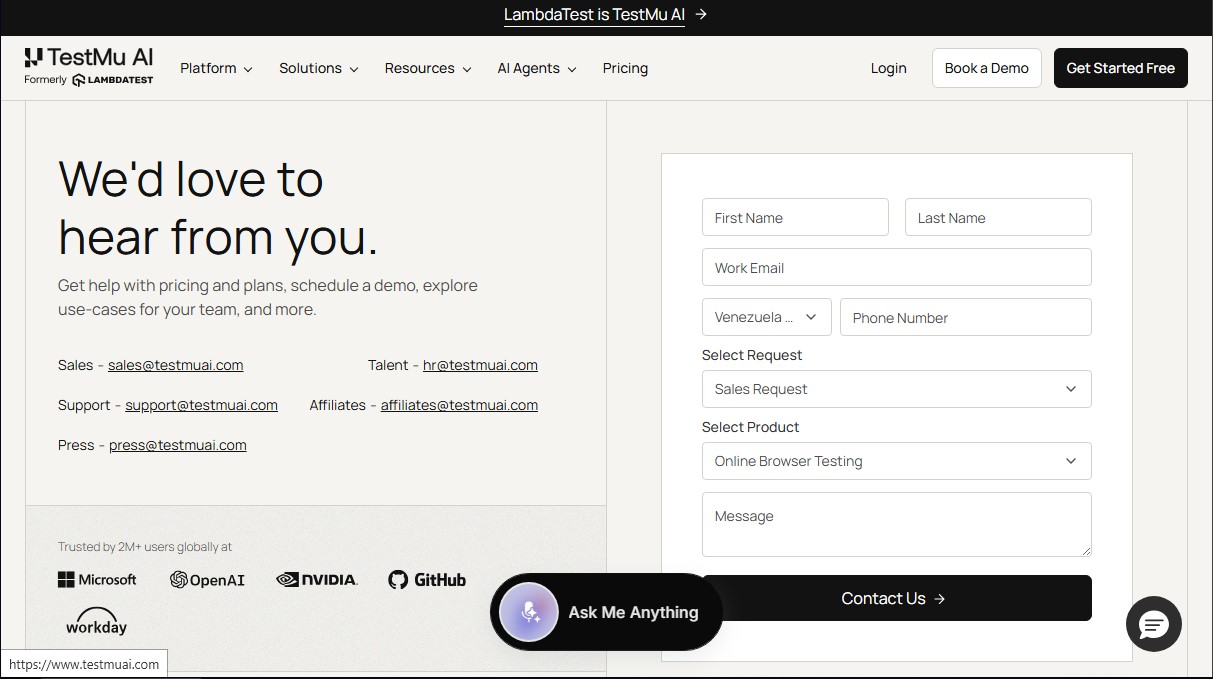Image resolution: width=1213 pixels, height=679 pixels.
Task: Focus the First Name field
Action: click(x=795, y=217)
